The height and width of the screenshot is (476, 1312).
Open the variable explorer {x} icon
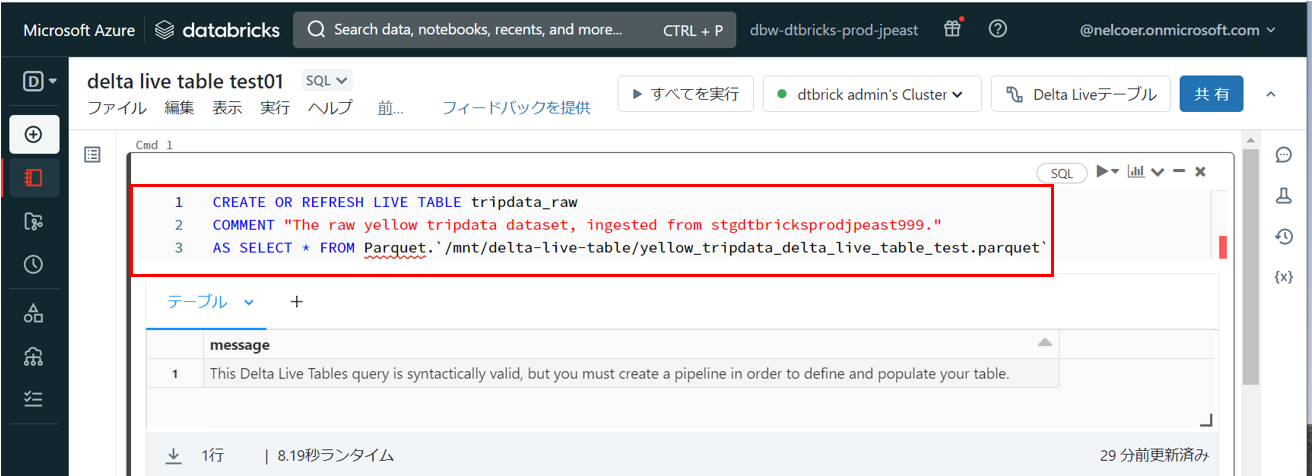click(x=1284, y=276)
